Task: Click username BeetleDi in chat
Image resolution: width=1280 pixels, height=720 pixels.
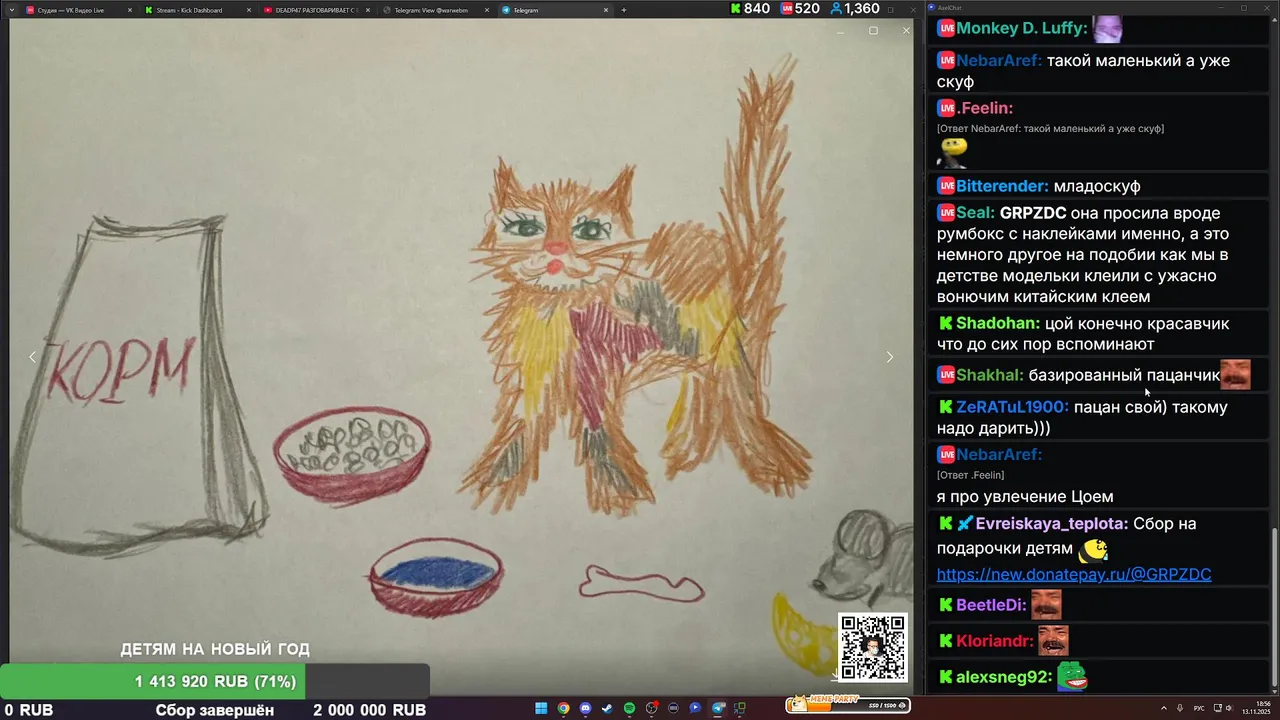Action: [x=991, y=605]
